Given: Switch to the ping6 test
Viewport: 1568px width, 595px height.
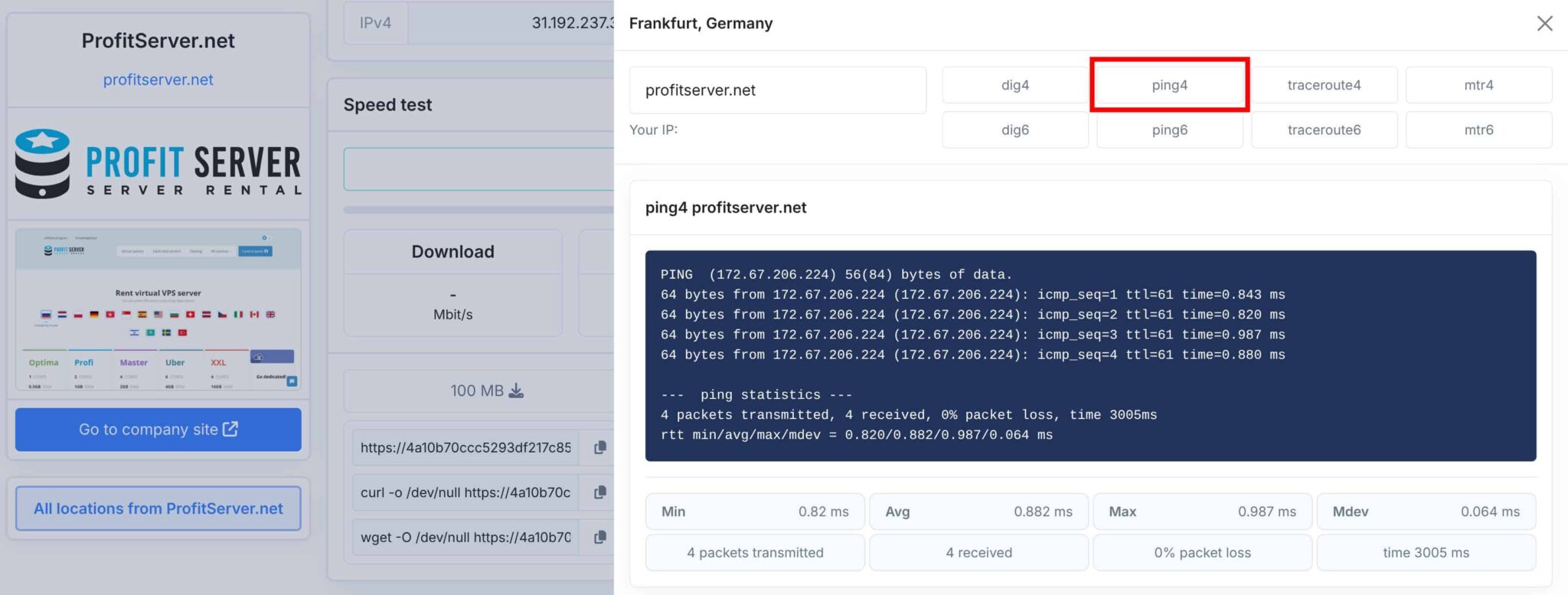Looking at the screenshot, I should (x=1169, y=129).
